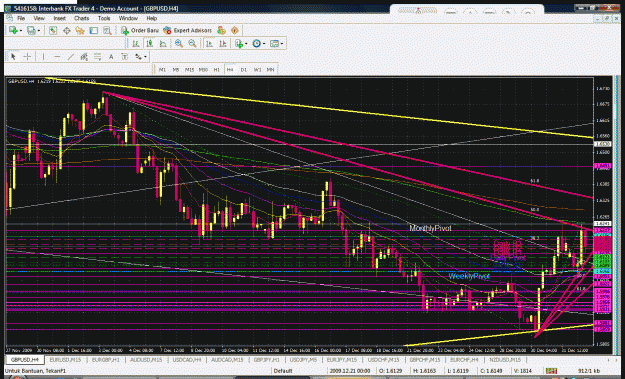Open the Navigator star-folder icon
This screenshot has height=379, width=625.
[80, 30]
